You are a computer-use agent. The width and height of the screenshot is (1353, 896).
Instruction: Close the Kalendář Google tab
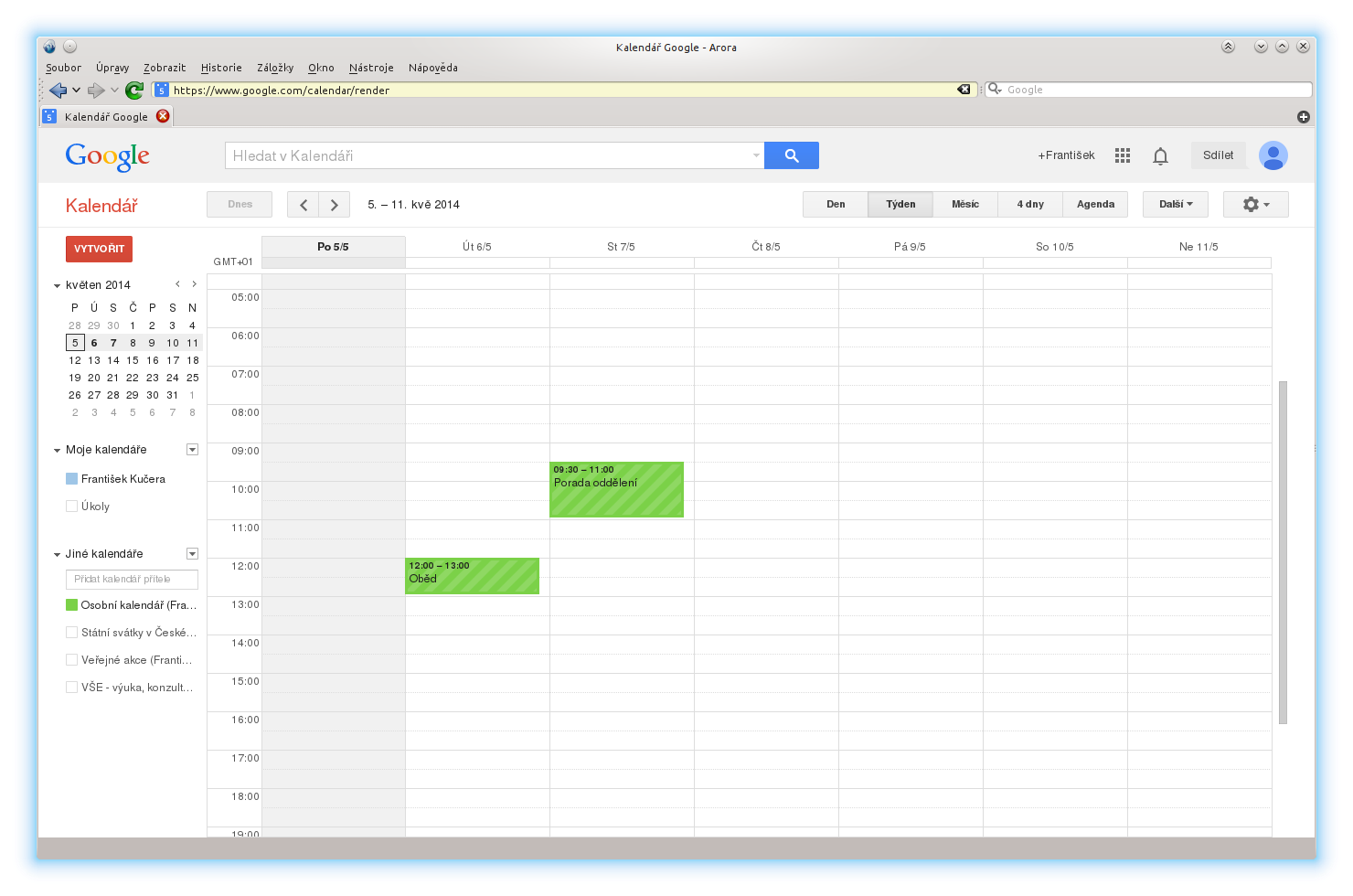click(x=163, y=116)
